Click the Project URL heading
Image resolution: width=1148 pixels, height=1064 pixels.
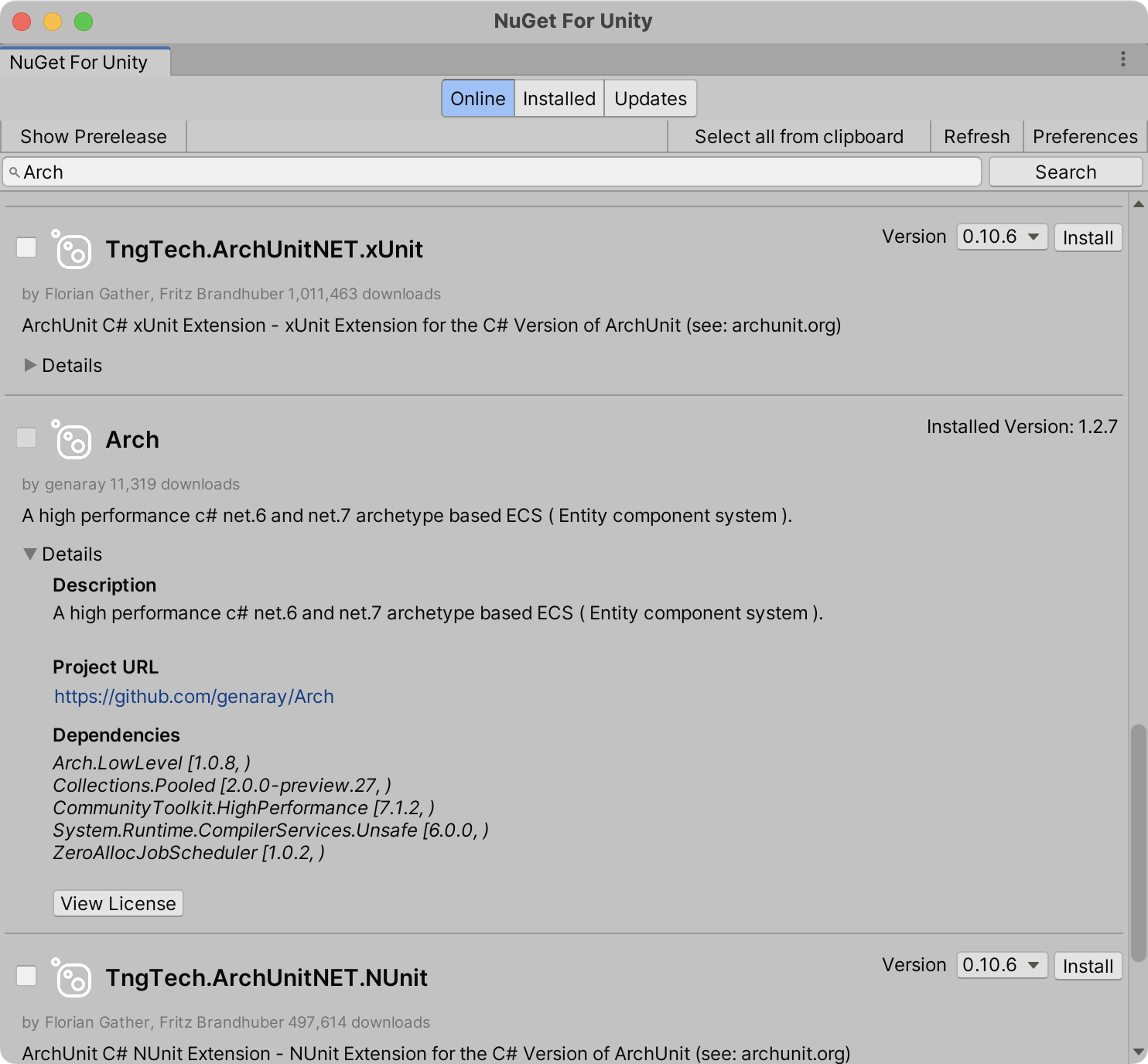pos(105,667)
